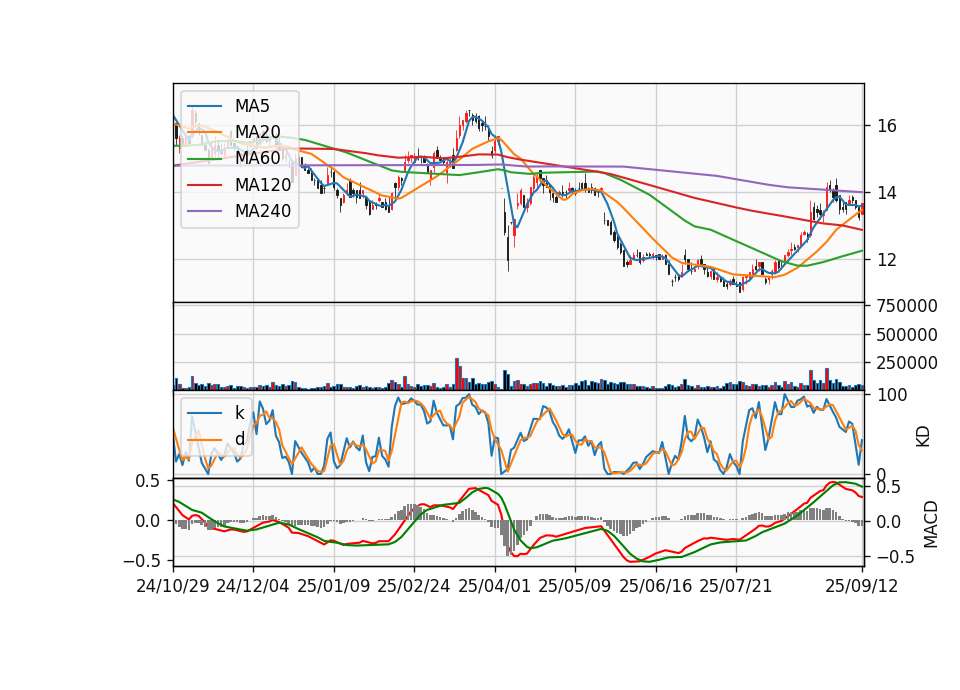Click the volume axis value 500000

907,335
